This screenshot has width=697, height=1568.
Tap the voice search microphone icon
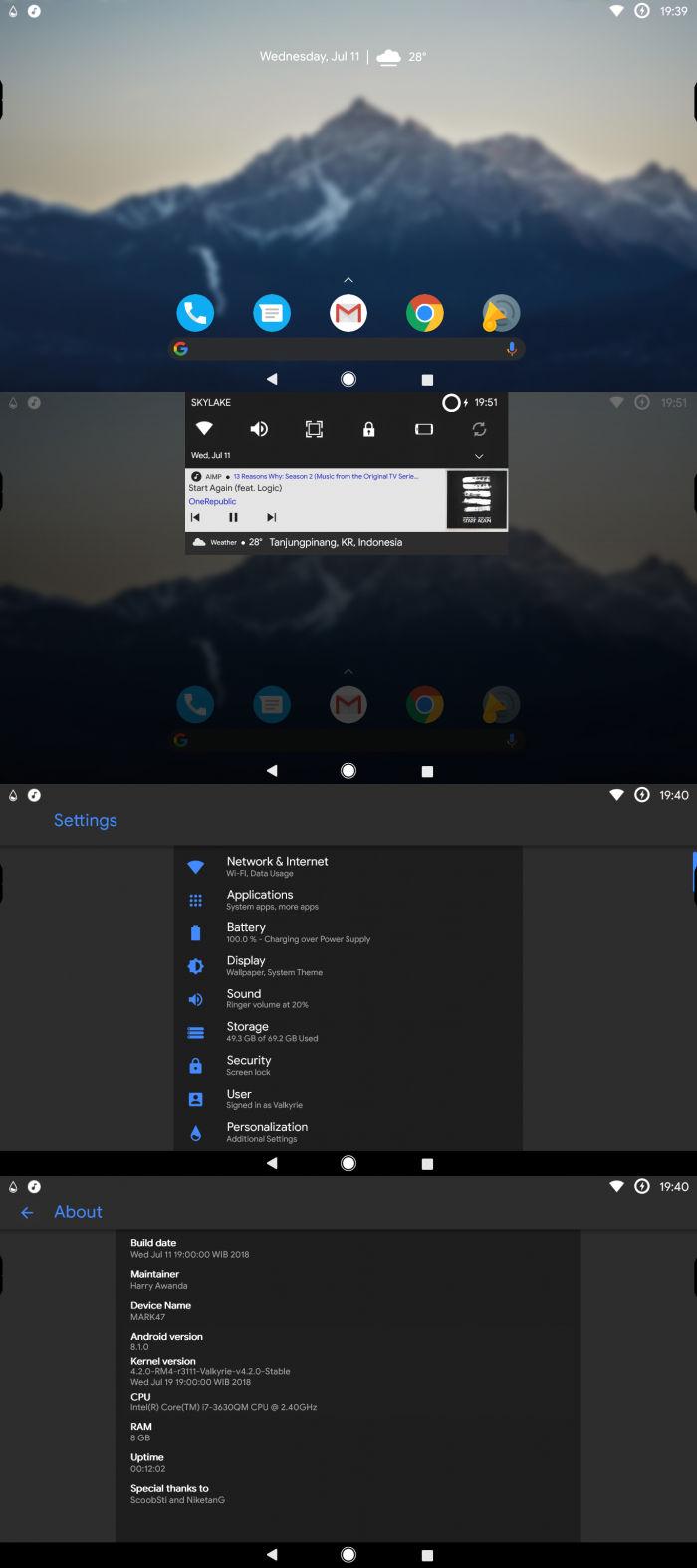pyautogui.click(x=511, y=348)
